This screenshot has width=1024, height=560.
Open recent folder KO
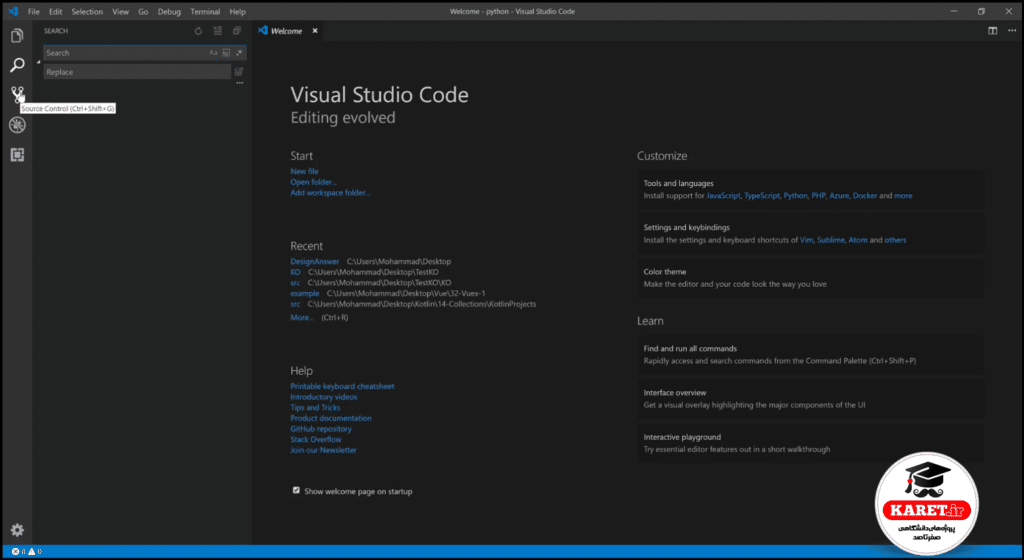tap(295, 272)
